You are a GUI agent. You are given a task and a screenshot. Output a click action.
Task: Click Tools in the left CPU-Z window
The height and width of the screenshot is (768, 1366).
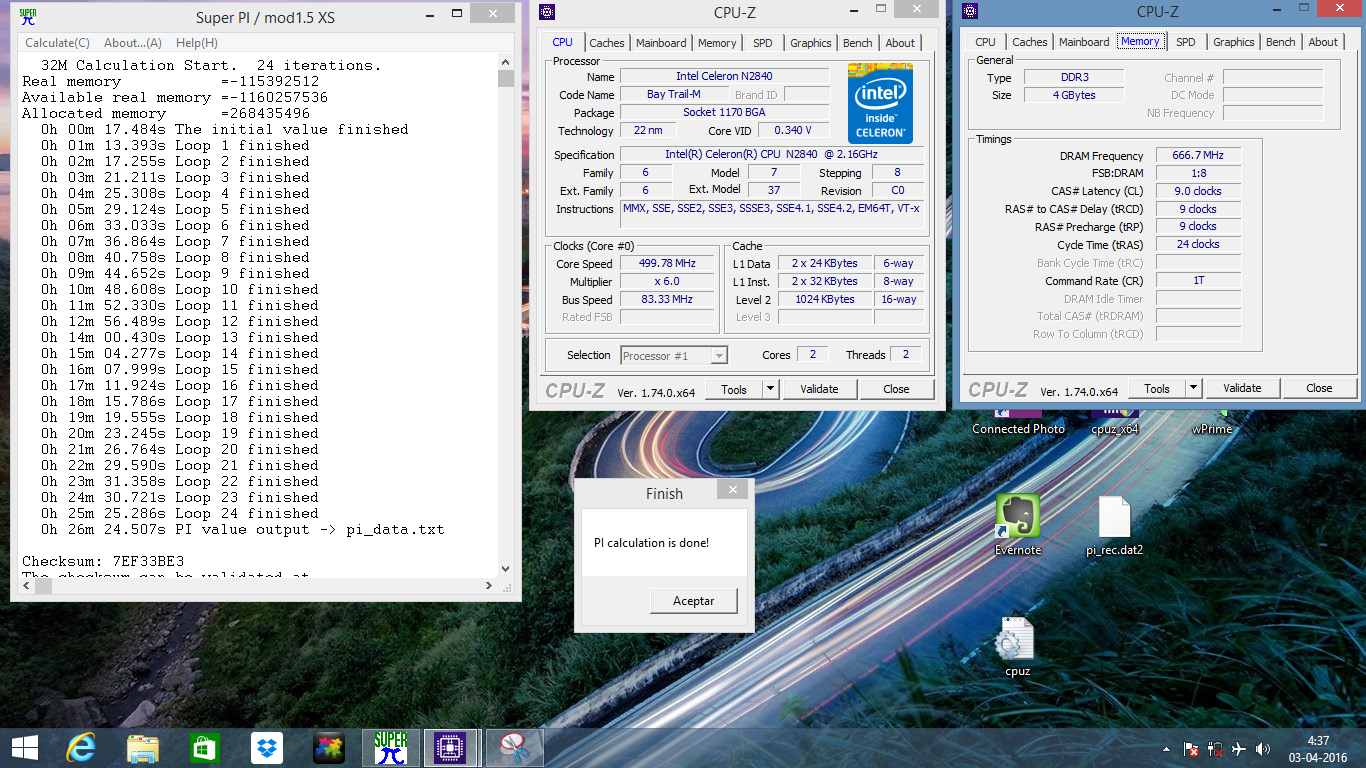[734, 389]
